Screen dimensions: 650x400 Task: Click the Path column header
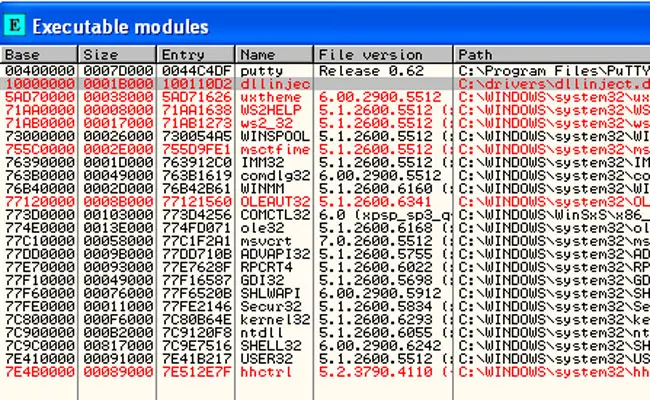pos(550,54)
